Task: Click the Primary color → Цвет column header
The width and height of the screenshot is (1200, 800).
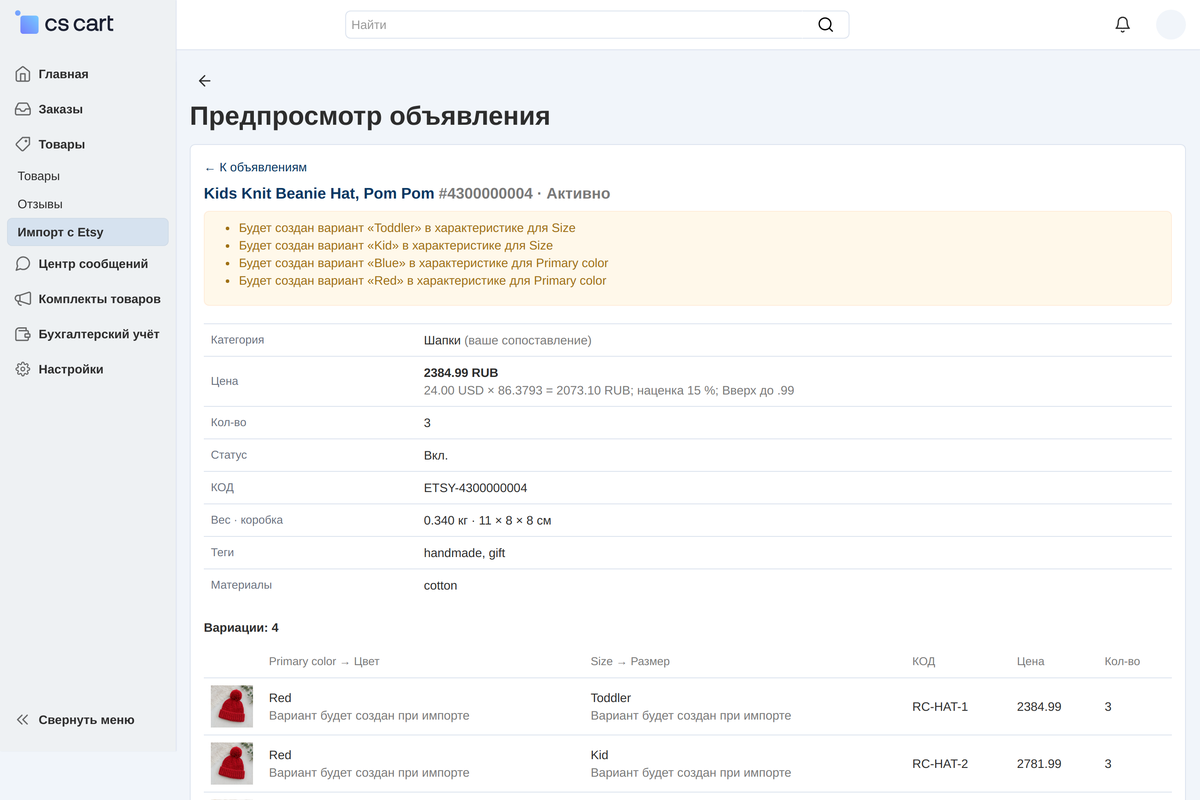Action: pos(324,661)
